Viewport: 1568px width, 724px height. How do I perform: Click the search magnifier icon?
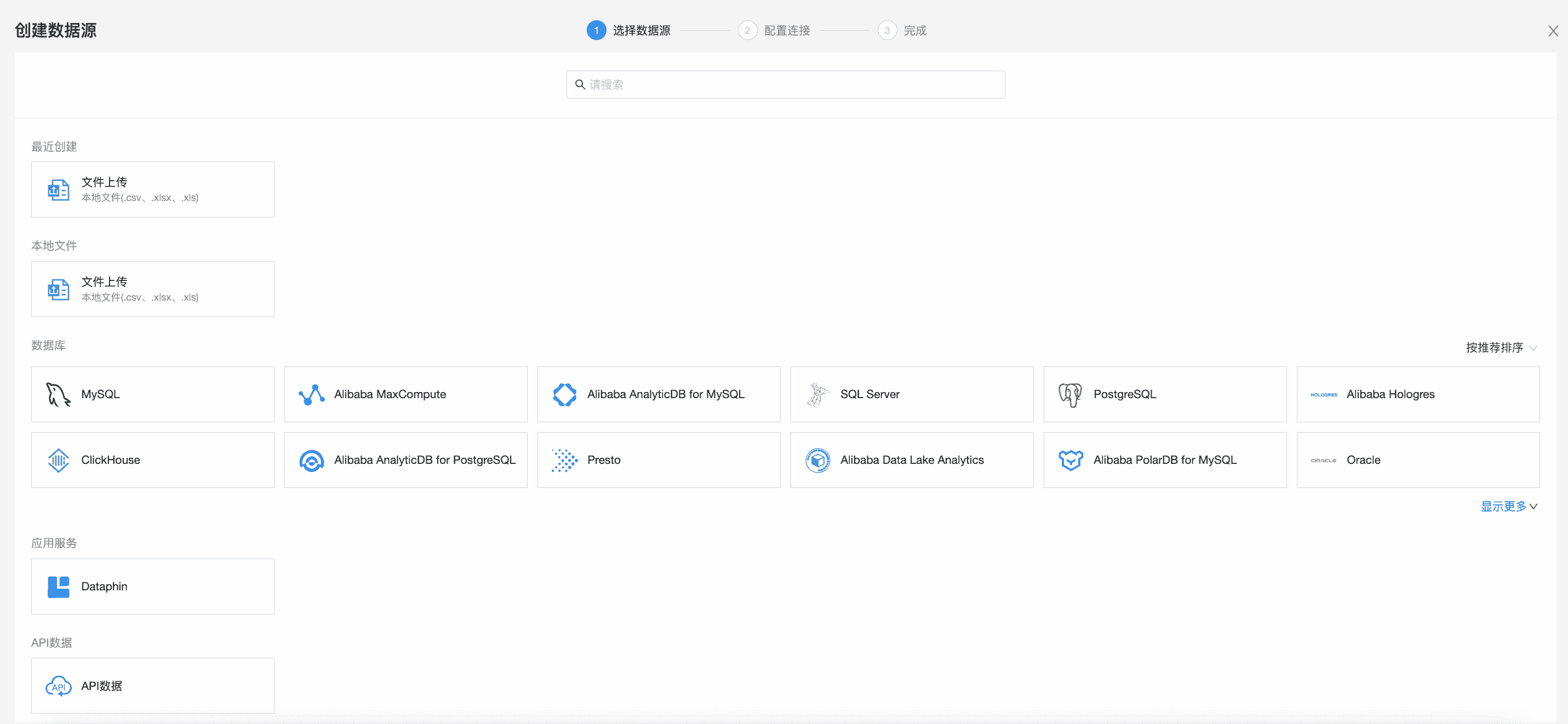tap(580, 84)
